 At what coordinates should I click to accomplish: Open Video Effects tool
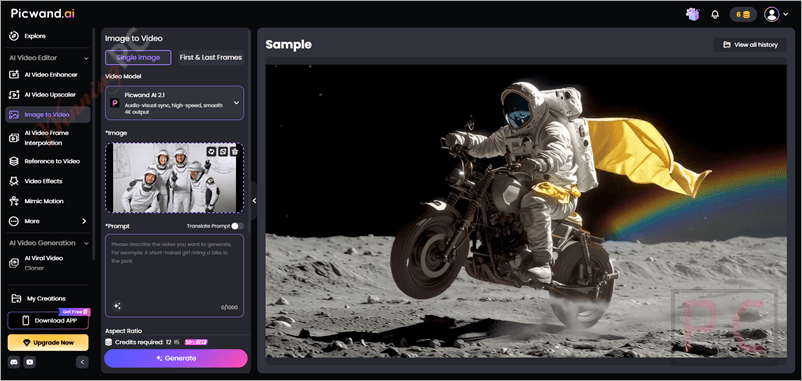click(36, 181)
